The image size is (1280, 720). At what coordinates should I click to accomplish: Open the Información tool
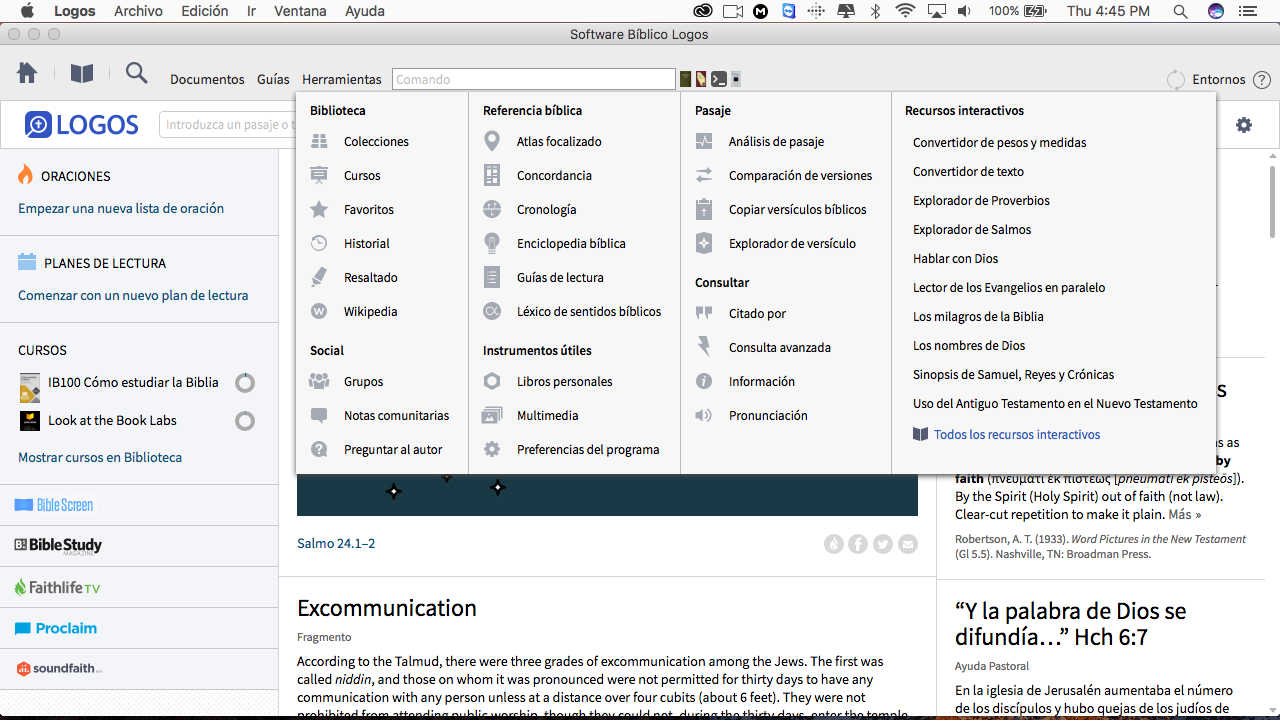(761, 382)
